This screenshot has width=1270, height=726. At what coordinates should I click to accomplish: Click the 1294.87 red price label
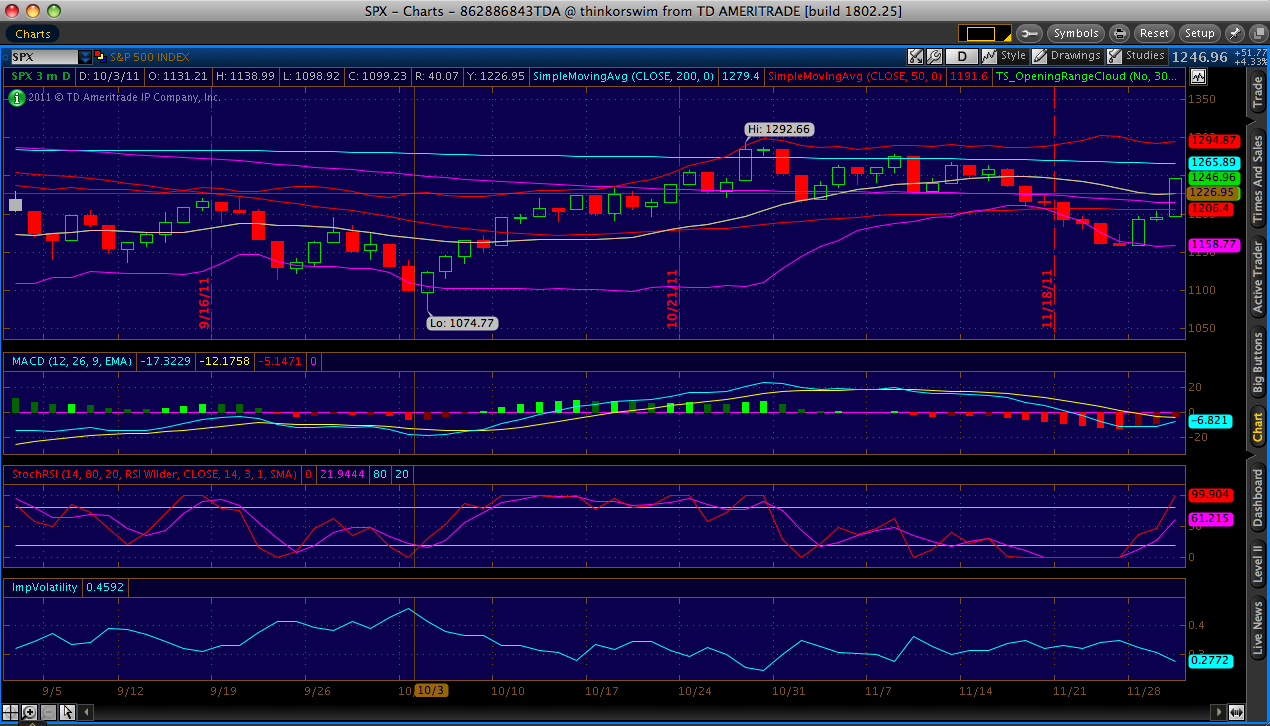coord(1214,141)
